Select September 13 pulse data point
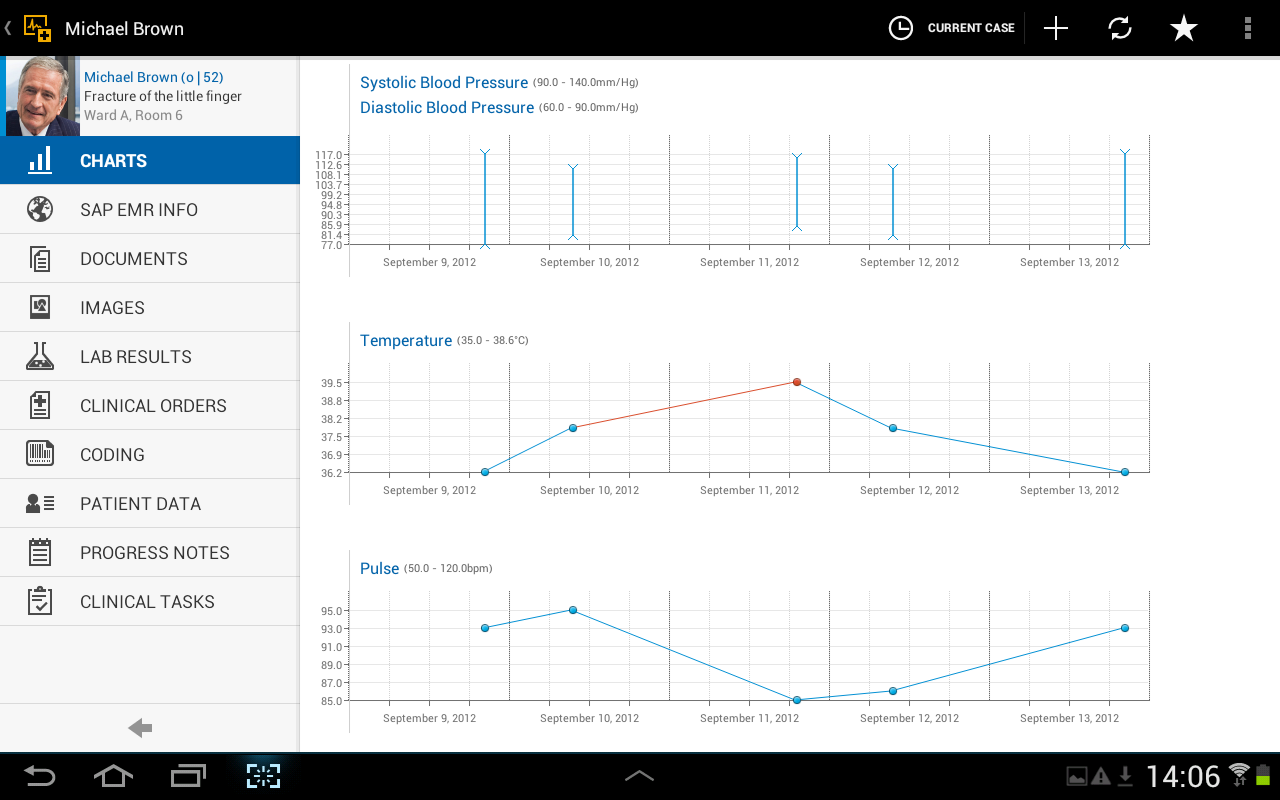 (x=1125, y=628)
